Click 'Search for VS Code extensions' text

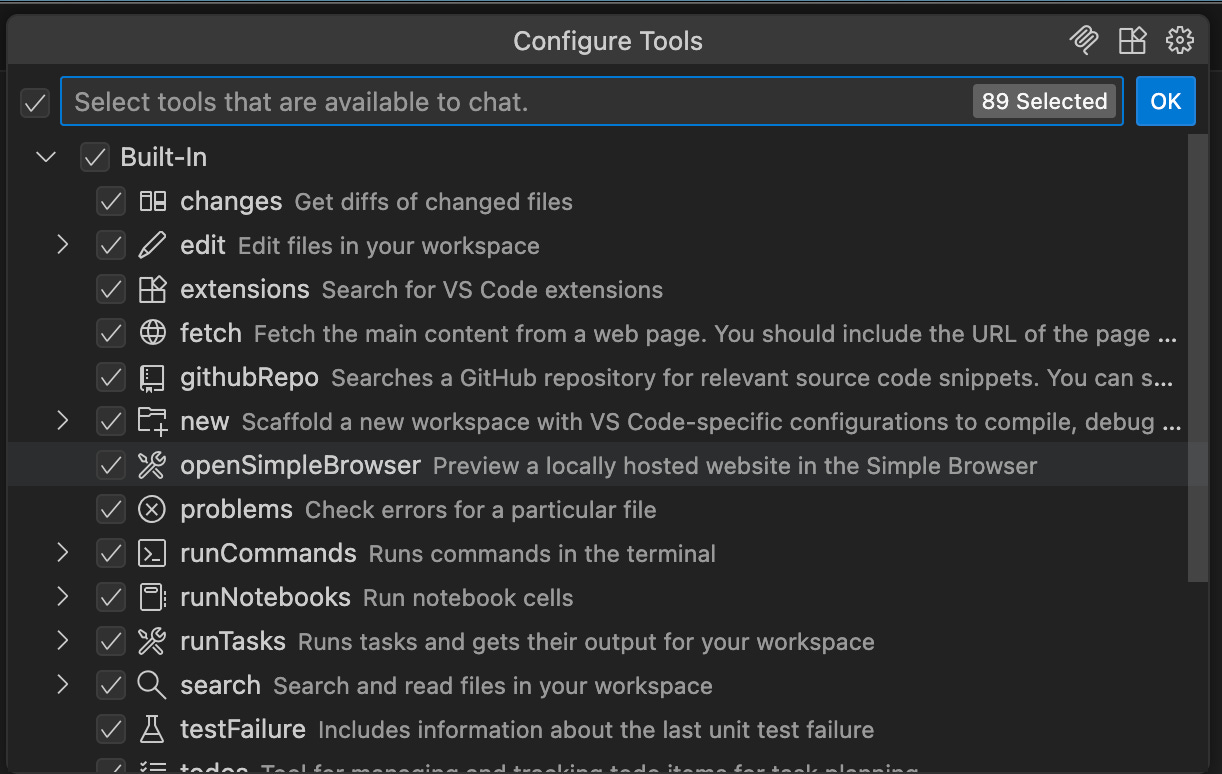pos(492,290)
